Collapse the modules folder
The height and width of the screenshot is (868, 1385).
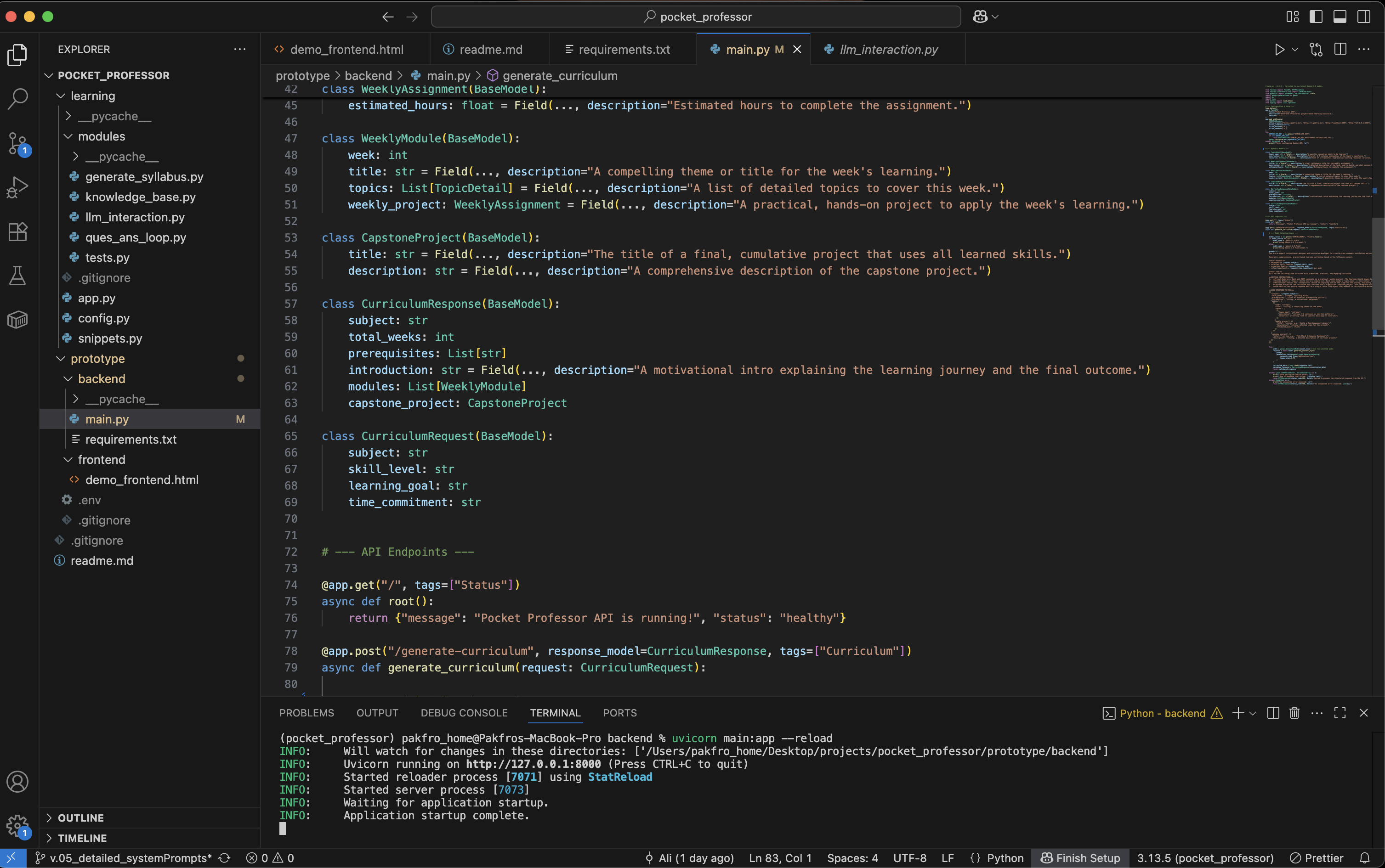[x=68, y=136]
